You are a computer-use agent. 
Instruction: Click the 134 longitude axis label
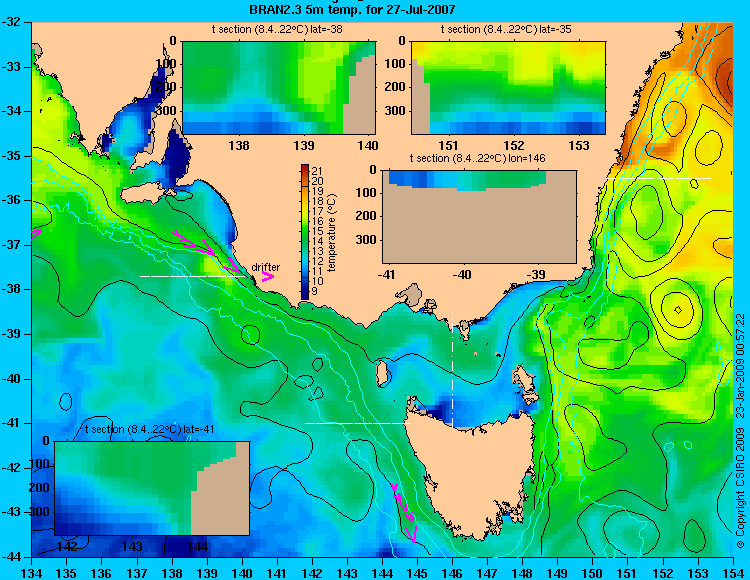(x=32, y=573)
